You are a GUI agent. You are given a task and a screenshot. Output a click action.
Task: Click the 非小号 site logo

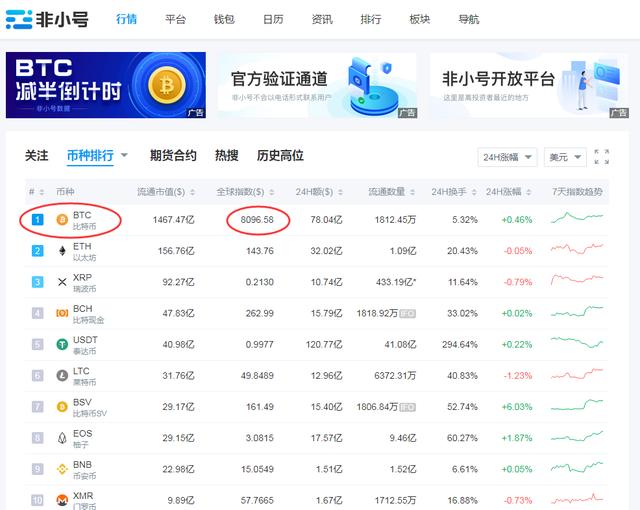(x=47, y=19)
